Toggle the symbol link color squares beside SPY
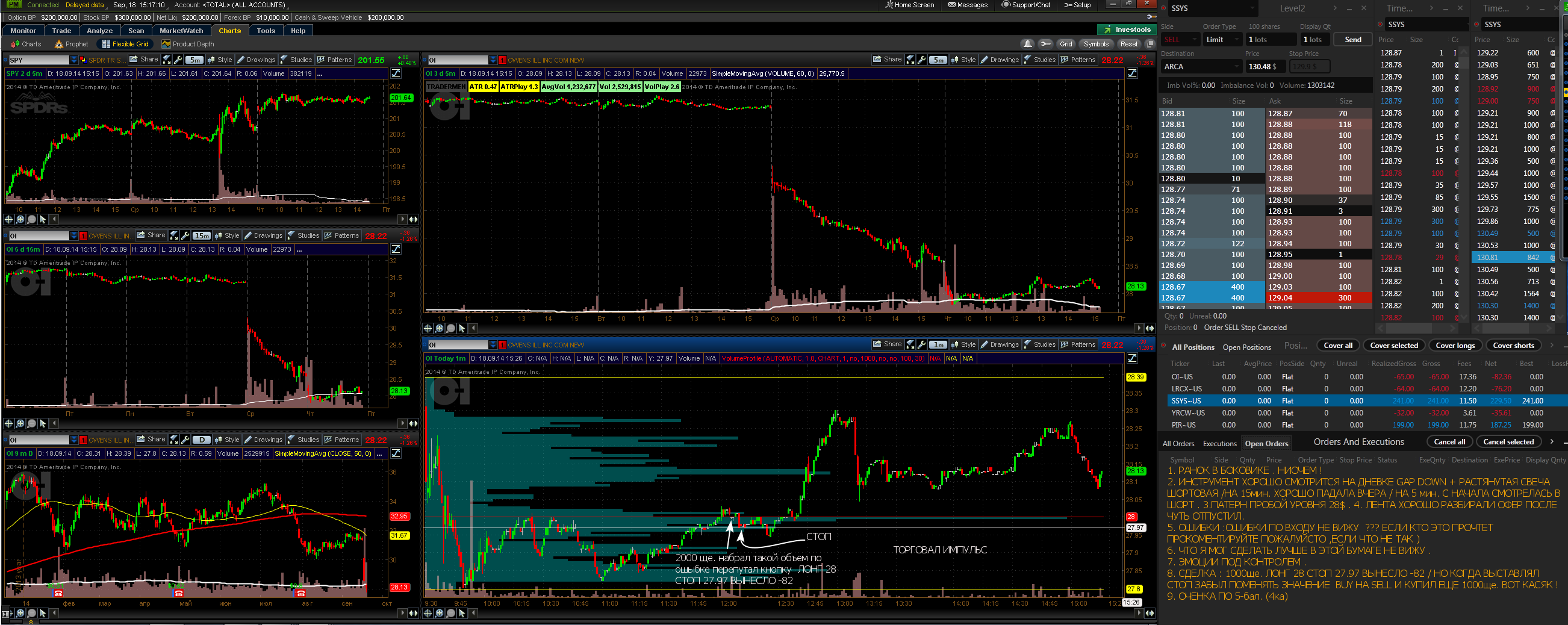 click(x=82, y=60)
